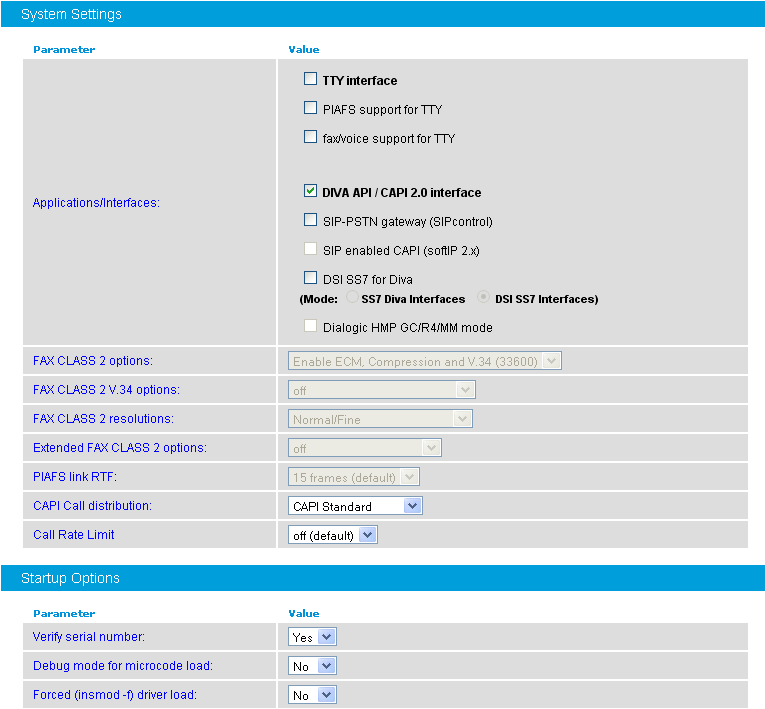Screen dimensions: 765x709
Task: Select SS7 Diva Interfaces radio button
Action: 351,298
